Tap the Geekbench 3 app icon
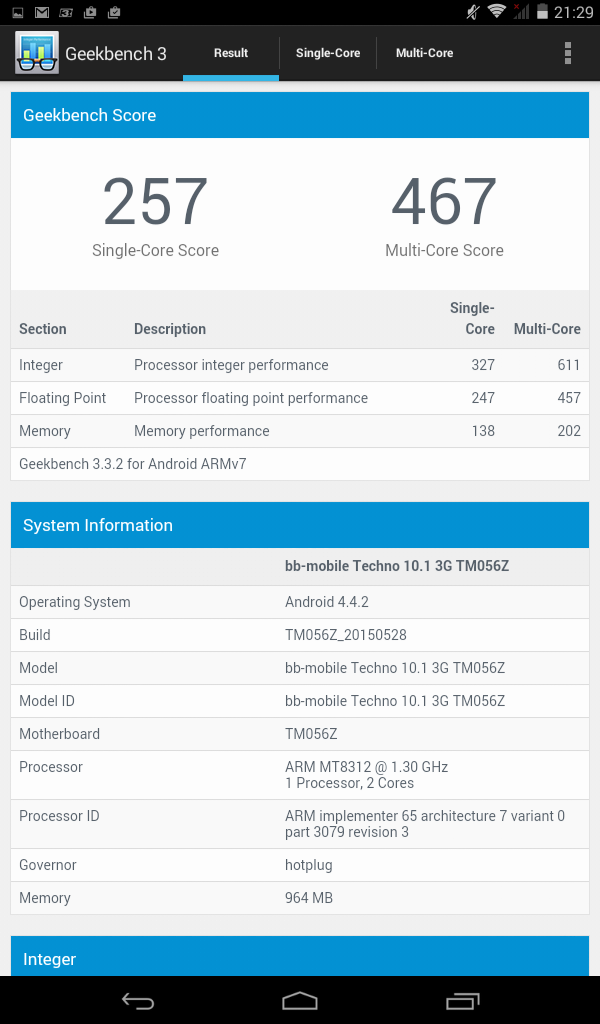Viewport: 600px width, 1024px height. [37, 53]
